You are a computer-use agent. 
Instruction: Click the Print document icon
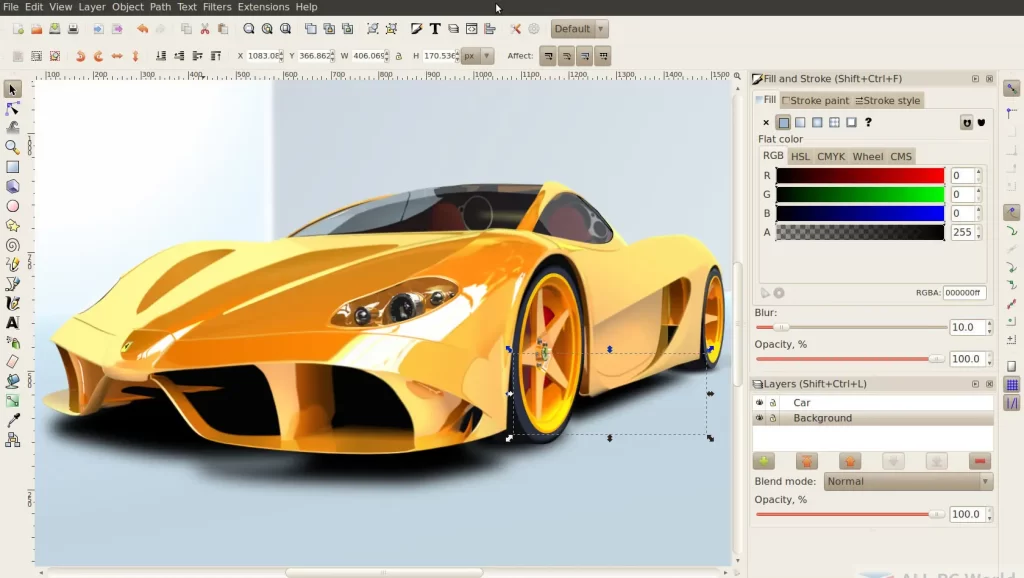pyautogui.click(x=73, y=29)
